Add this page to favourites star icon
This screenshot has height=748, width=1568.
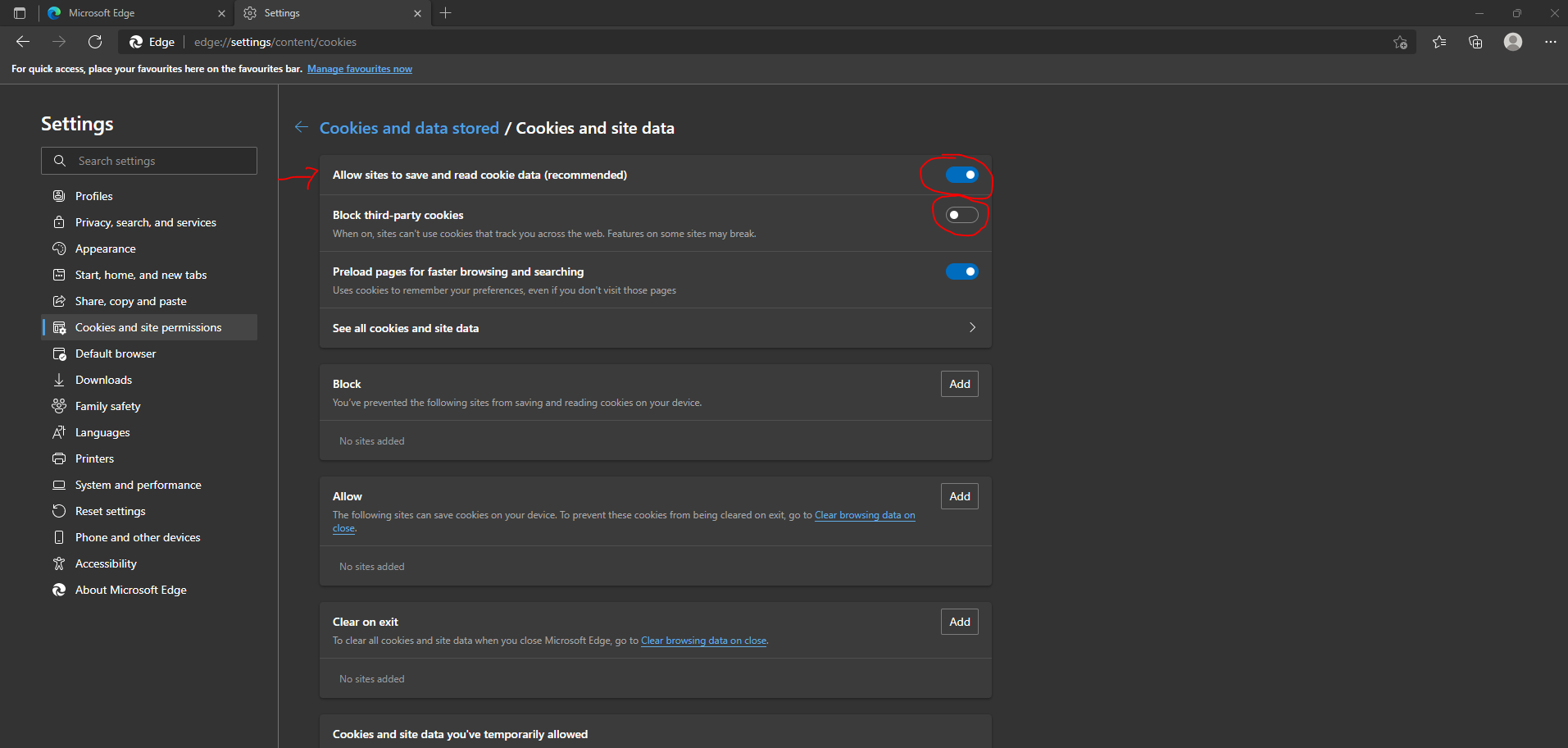(1400, 42)
